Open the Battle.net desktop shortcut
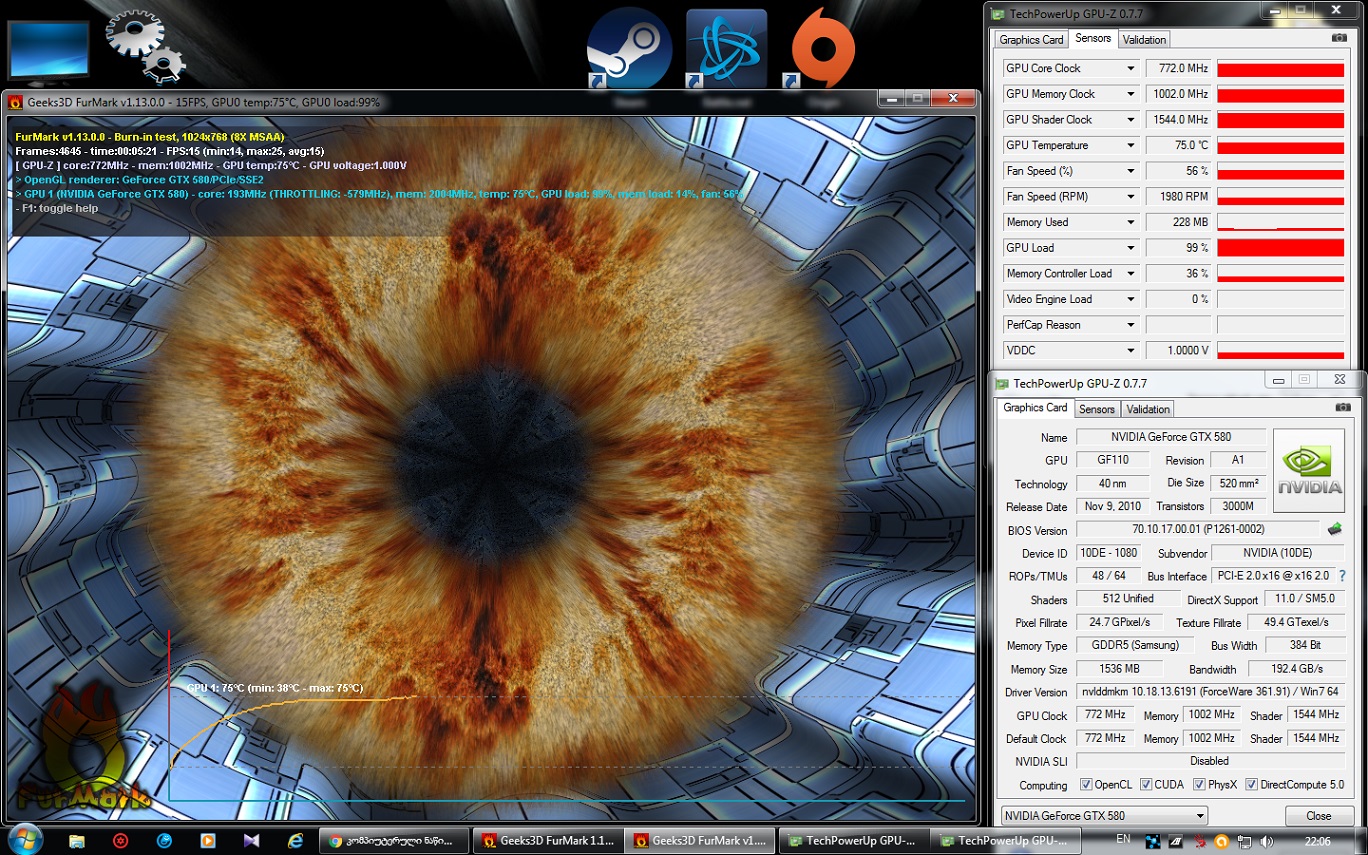Screen dimensions: 1368x855 pyautogui.click(x=726, y=47)
